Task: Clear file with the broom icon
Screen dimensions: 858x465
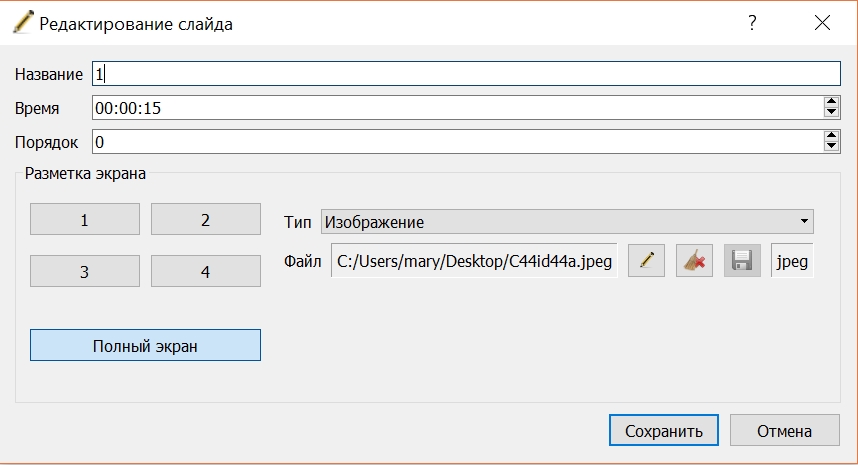Action: click(x=694, y=261)
